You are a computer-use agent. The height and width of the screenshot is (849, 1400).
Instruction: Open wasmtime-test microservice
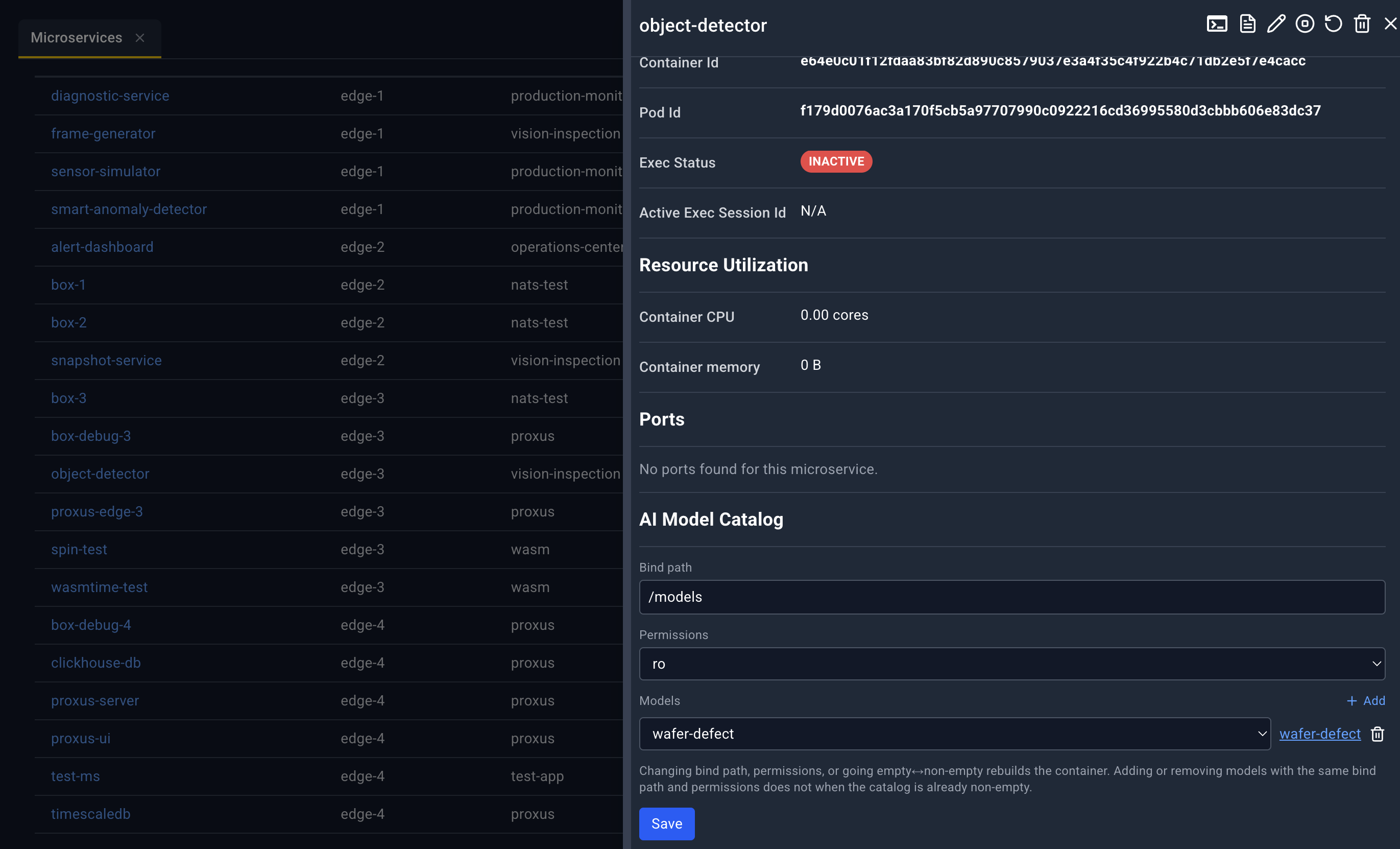click(100, 587)
